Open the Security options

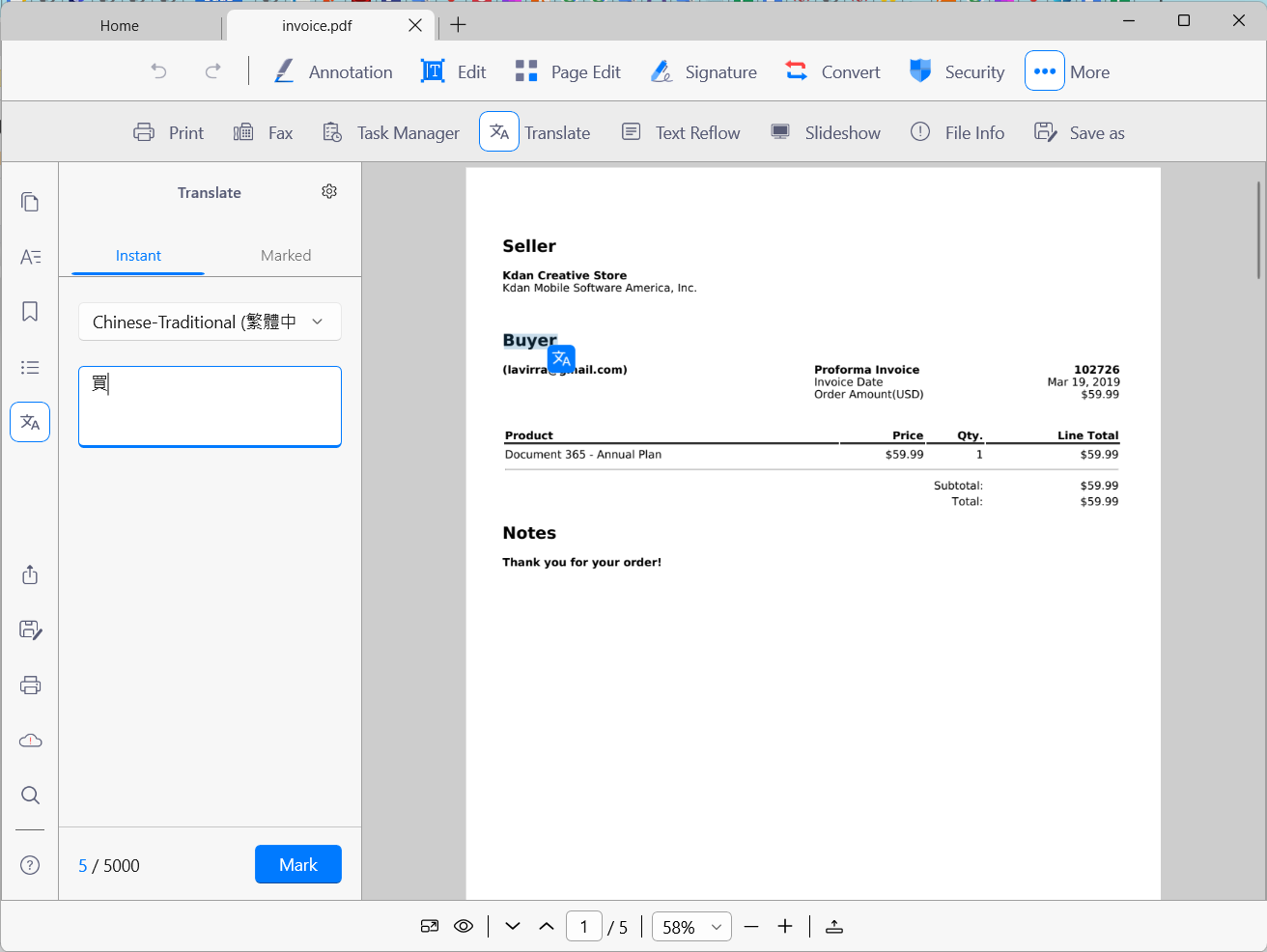click(x=957, y=71)
